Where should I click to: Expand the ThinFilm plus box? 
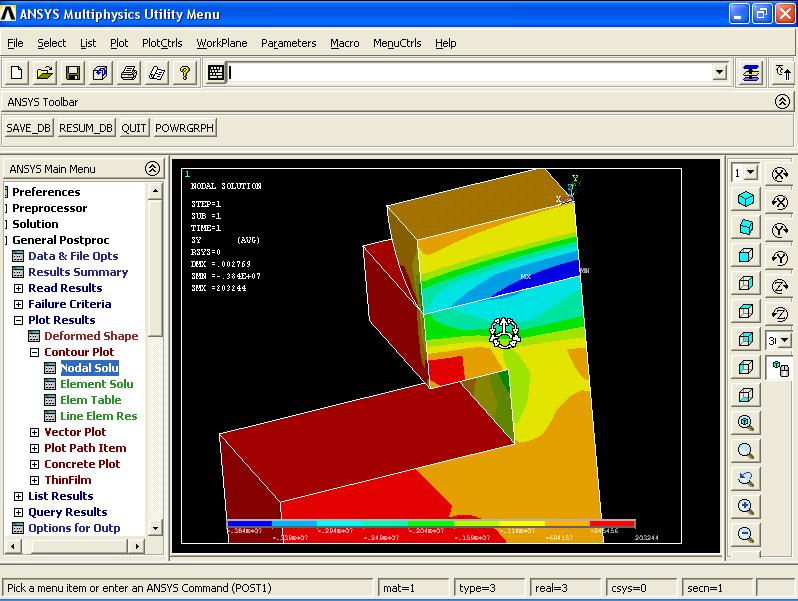click(34, 480)
